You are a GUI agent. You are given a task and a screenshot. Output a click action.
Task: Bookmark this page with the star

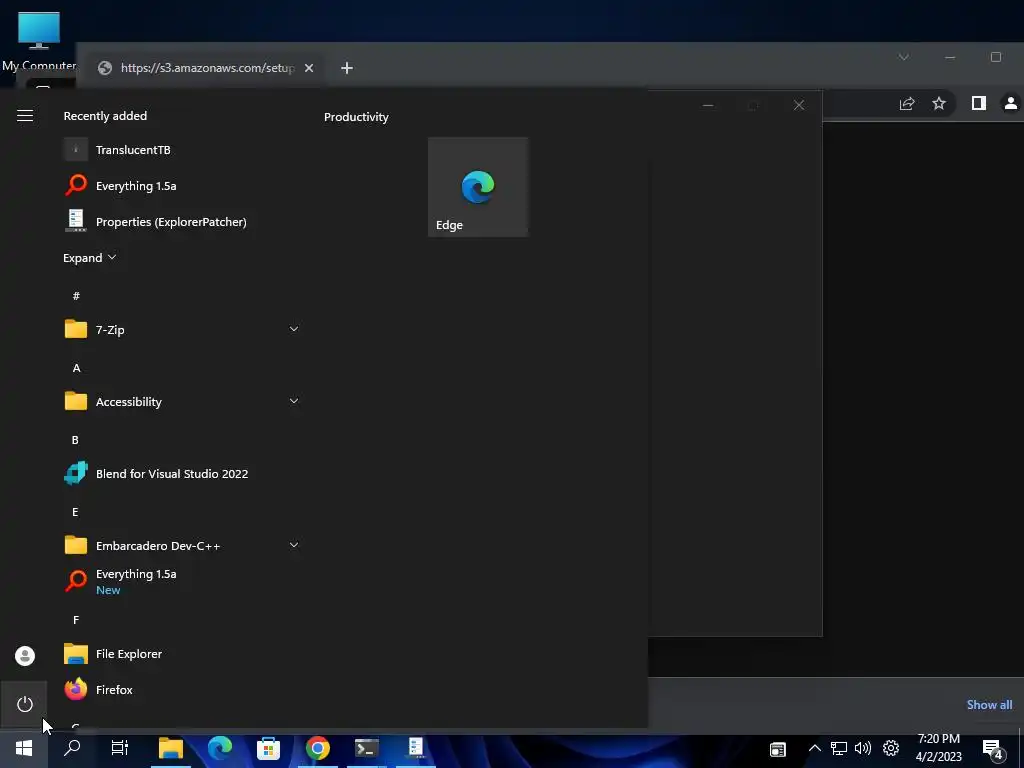click(938, 103)
